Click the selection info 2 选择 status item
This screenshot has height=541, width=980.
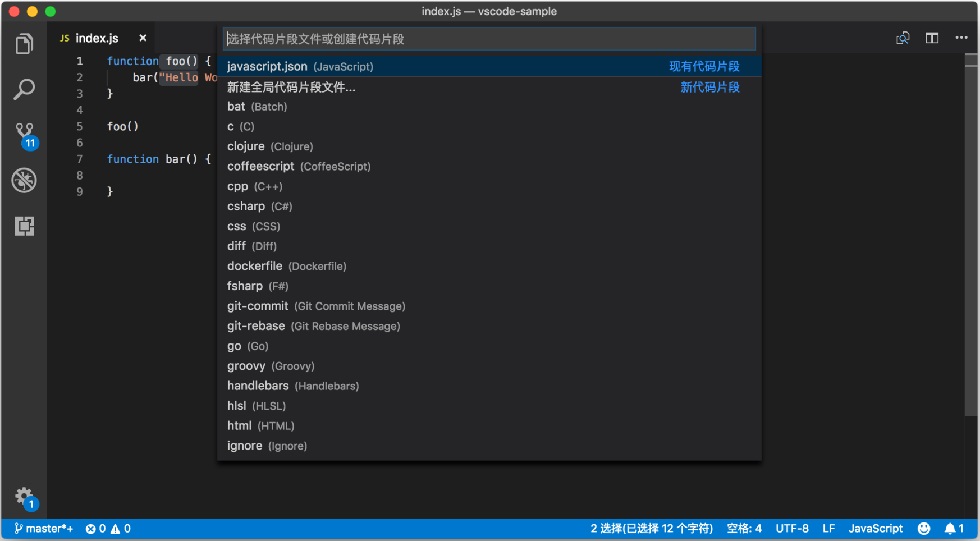pos(651,529)
